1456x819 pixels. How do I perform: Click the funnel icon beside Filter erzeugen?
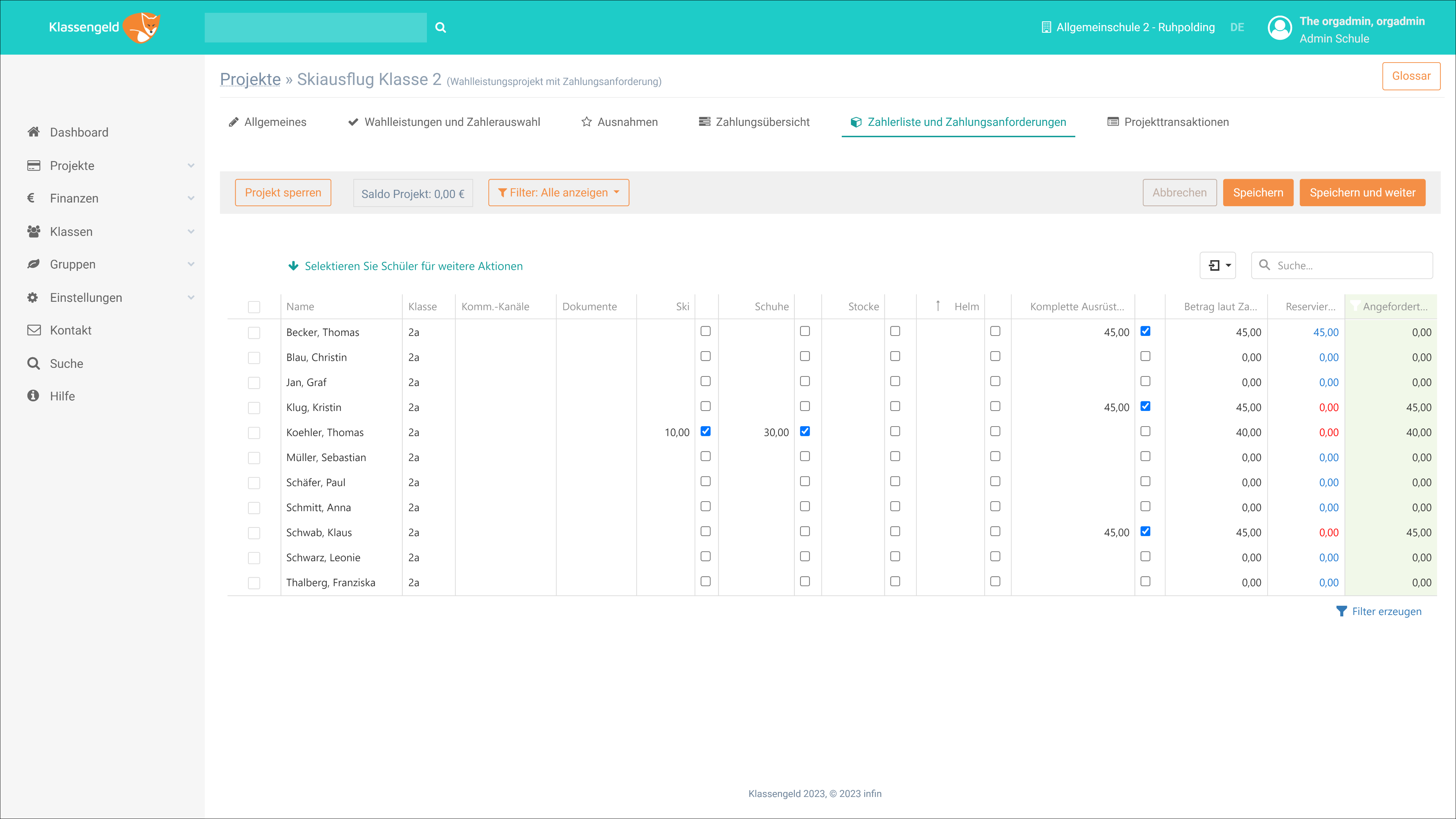[x=1341, y=611]
